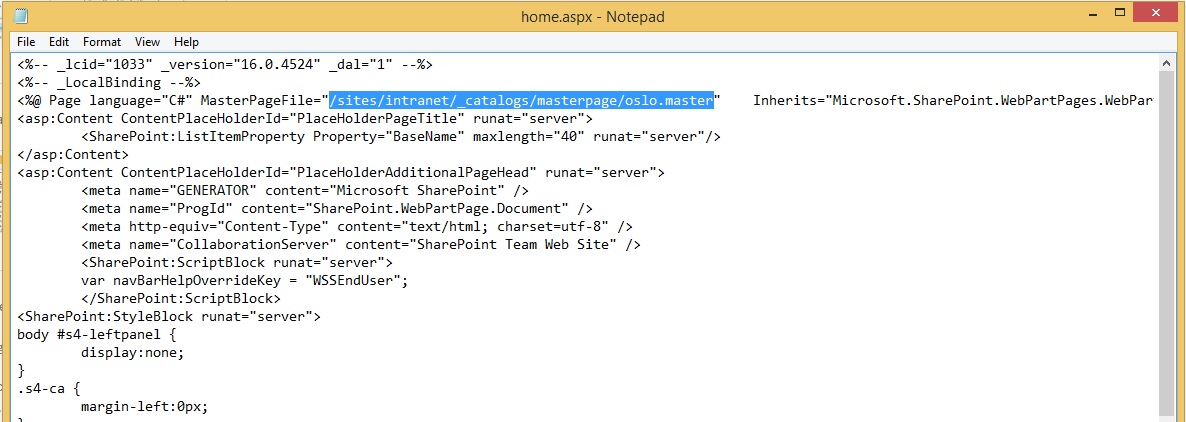Viewport: 1186px width, 422px height.
Task: Click the "PlaceHolderAdditionalPageHead" line
Action: tap(340, 172)
